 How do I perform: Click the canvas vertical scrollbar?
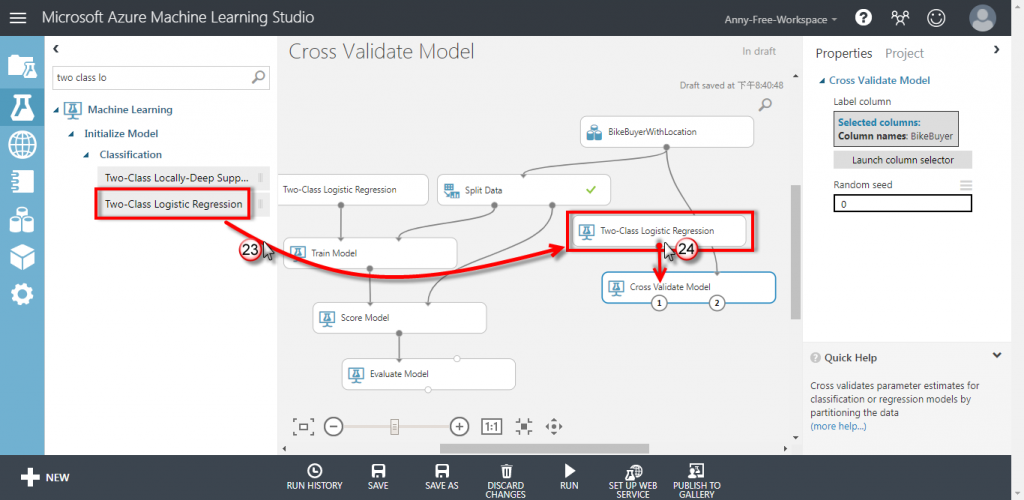point(795,252)
